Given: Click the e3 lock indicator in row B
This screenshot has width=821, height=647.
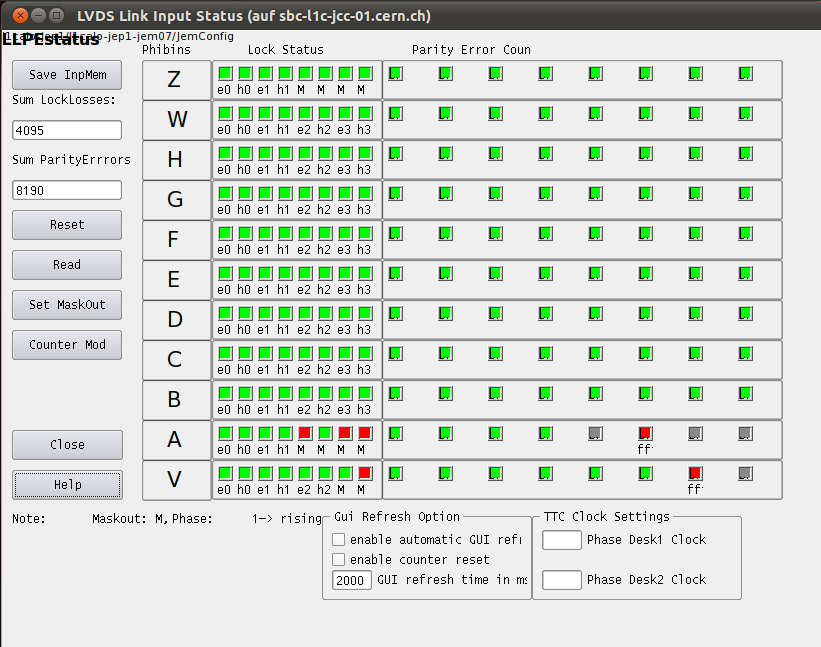Looking at the screenshot, I should tap(345, 393).
